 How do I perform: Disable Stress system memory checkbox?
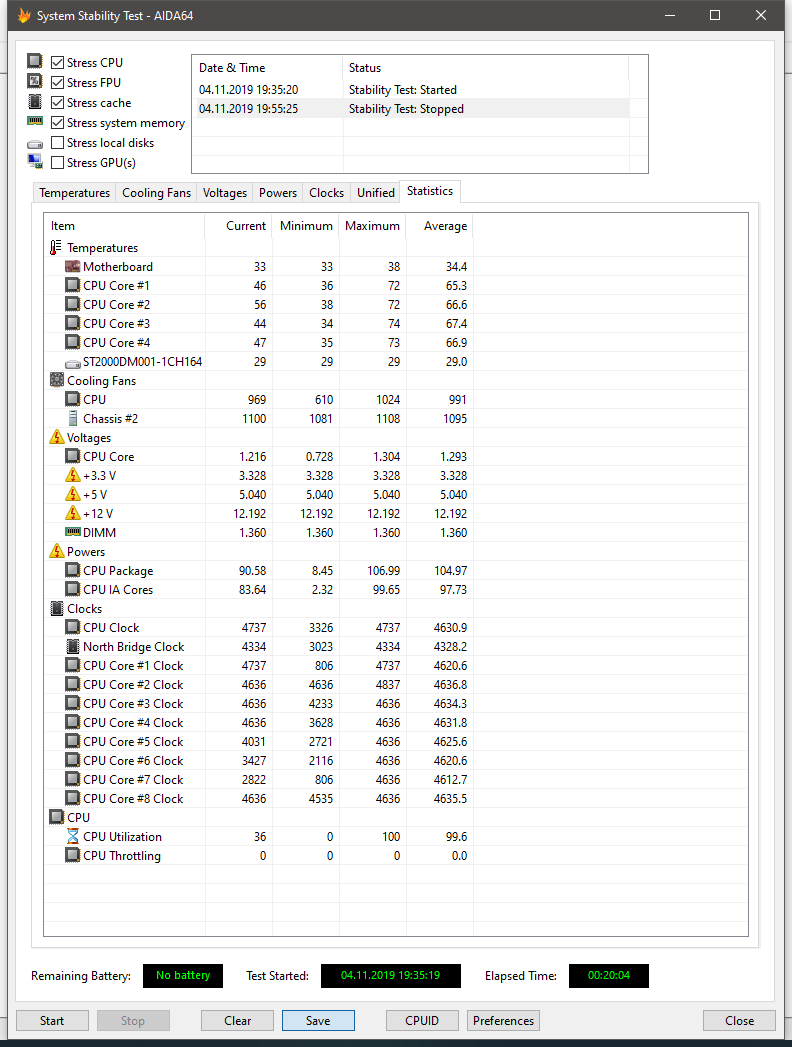click(x=57, y=122)
